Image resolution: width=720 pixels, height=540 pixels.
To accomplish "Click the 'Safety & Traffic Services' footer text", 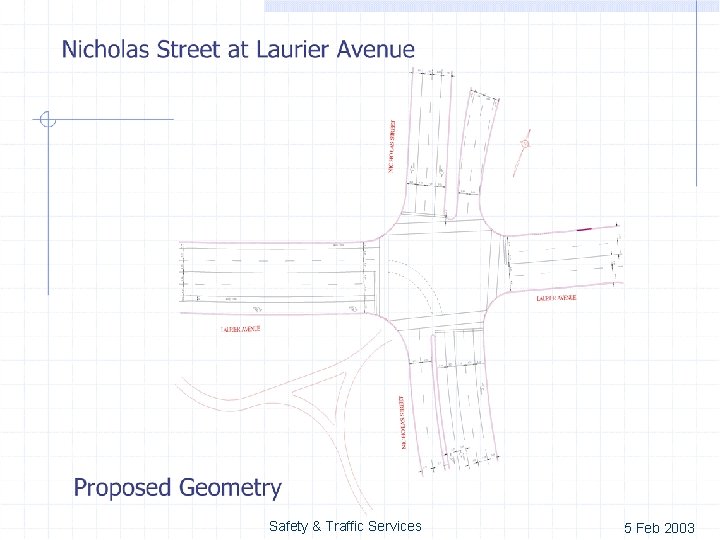I will [x=345, y=526].
